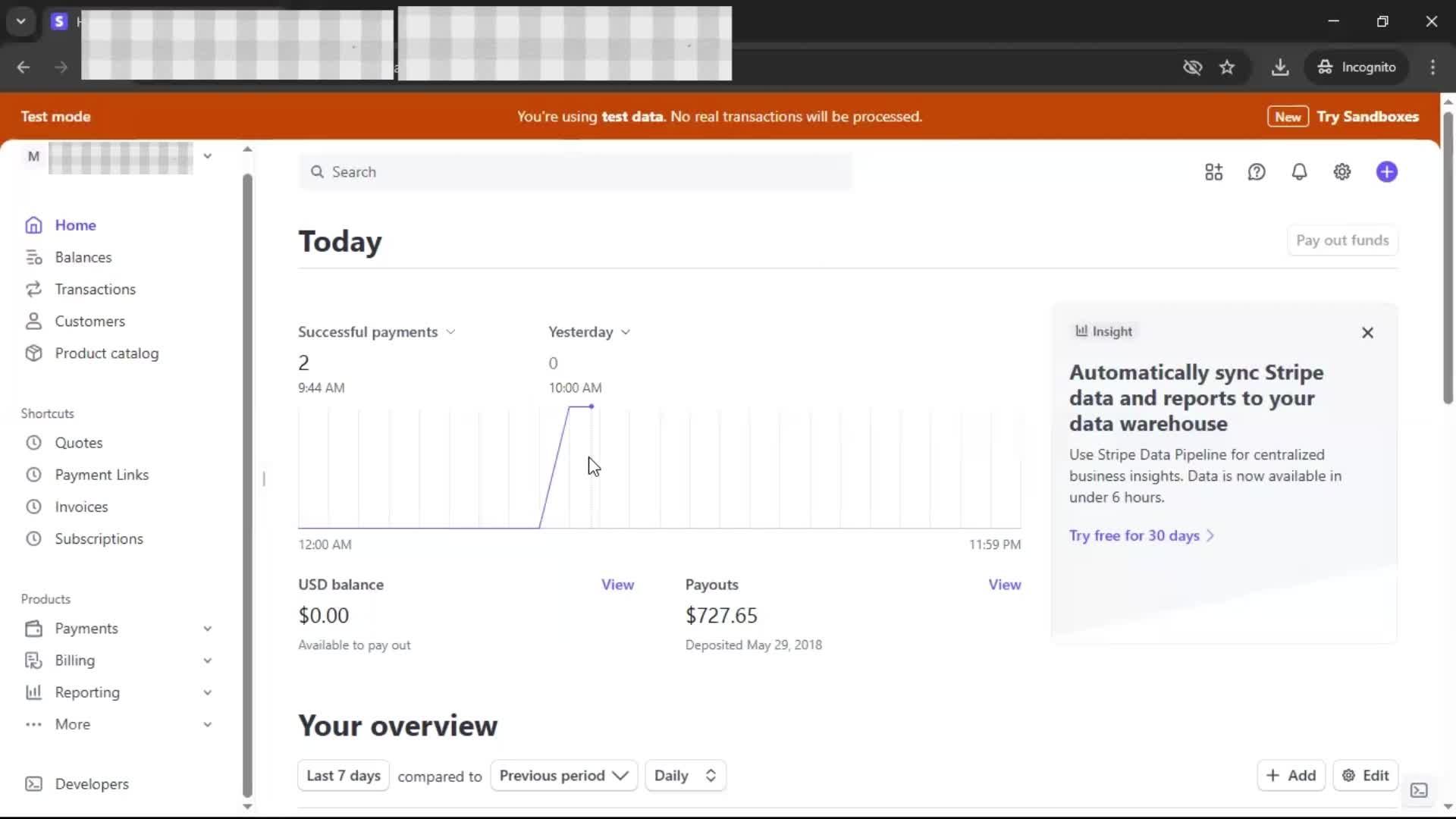Expand the Payments submenu chevron

coord(207,629)
